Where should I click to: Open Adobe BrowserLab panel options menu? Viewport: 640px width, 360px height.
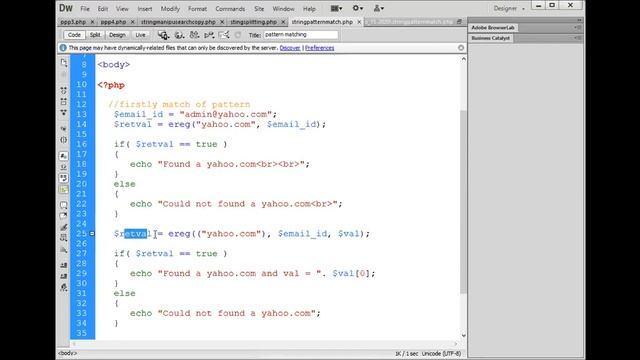coord(578,28)
